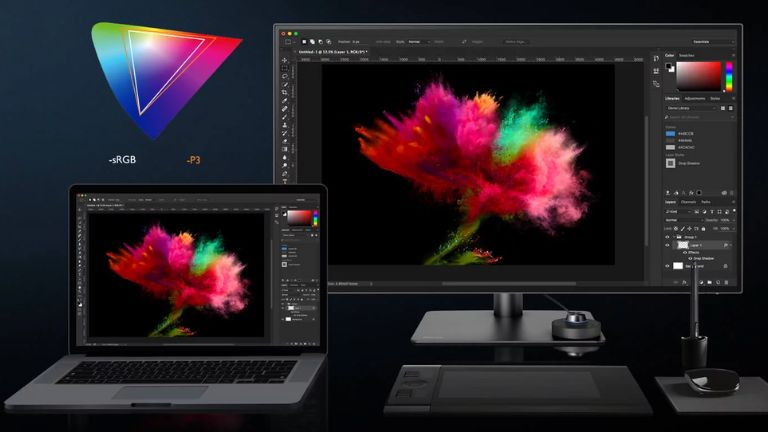Open the layer Kind filter dropdown
This screenshot has height=432, width=768.
coord(678,212)
